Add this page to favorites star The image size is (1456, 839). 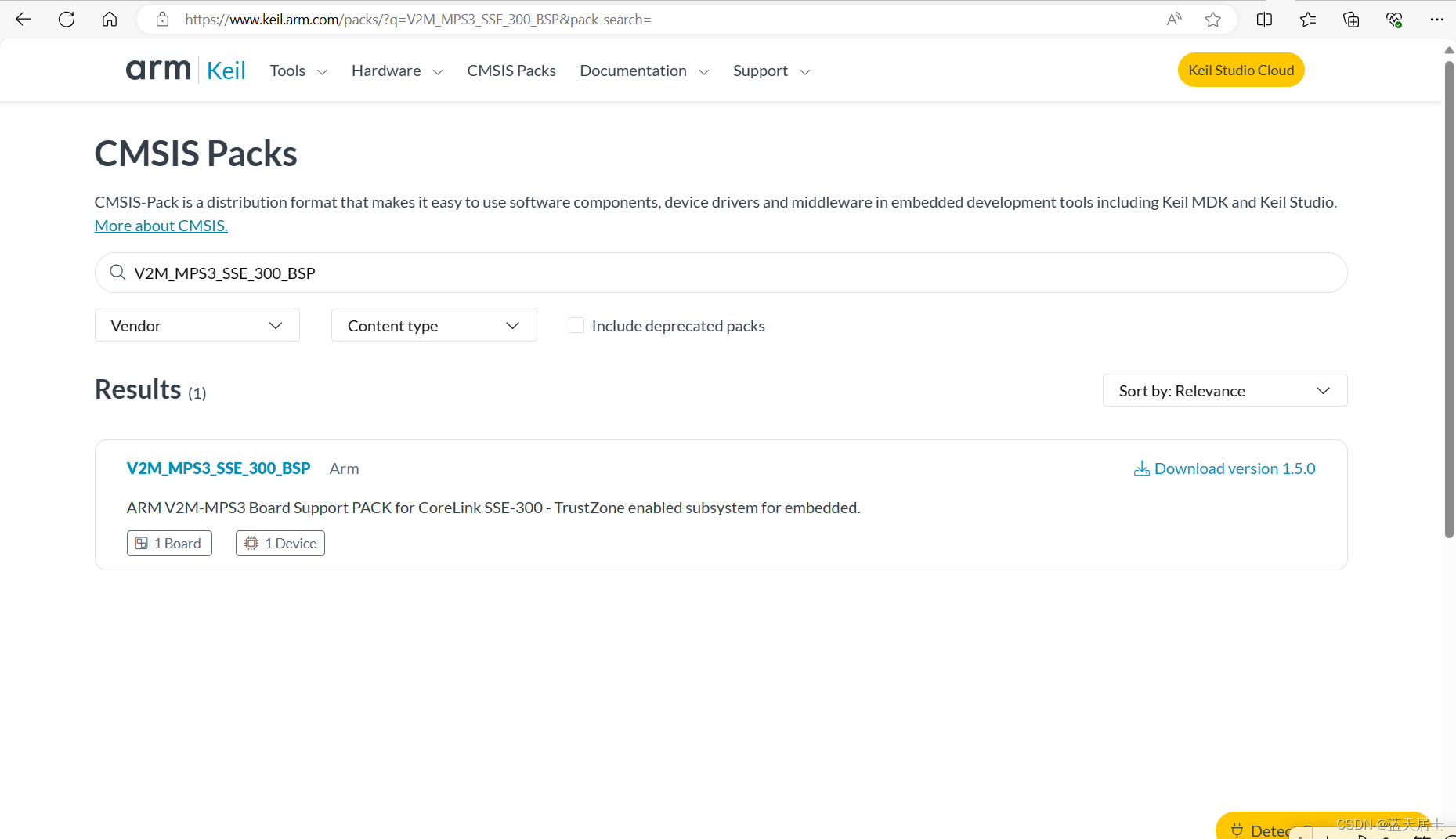(1213, 20)
